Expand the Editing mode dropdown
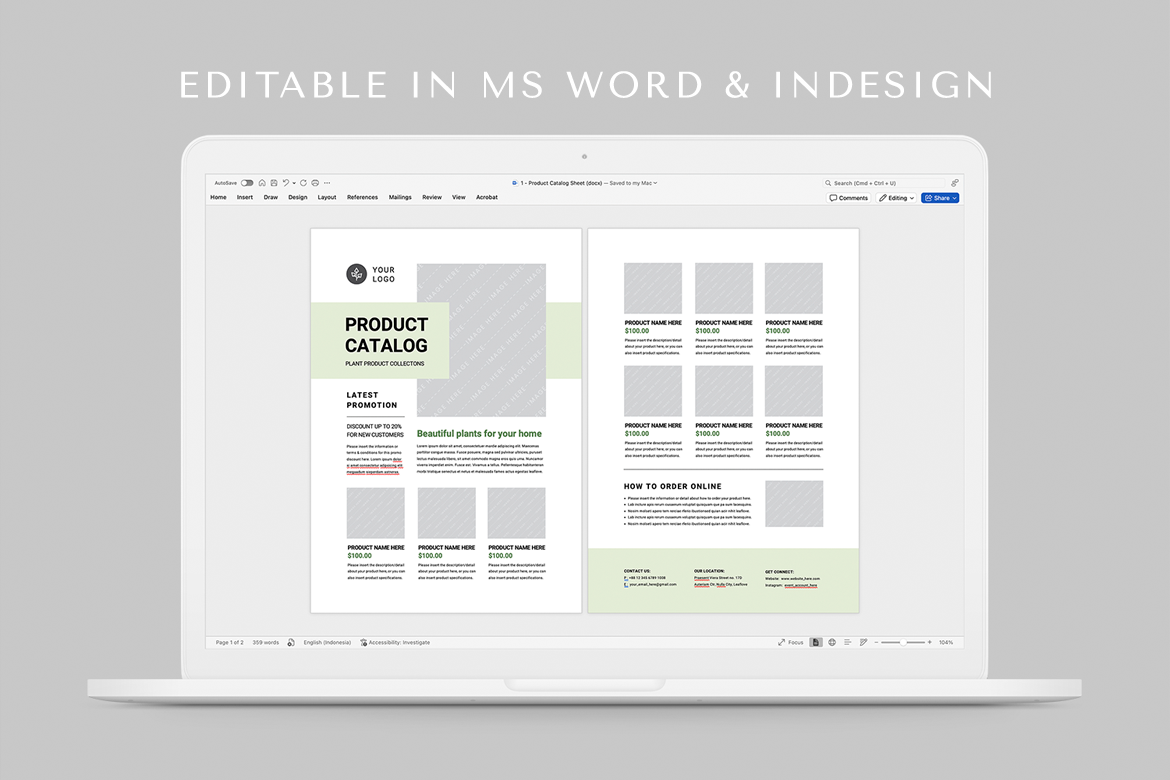1170x780 pixels. click(896, 198)
